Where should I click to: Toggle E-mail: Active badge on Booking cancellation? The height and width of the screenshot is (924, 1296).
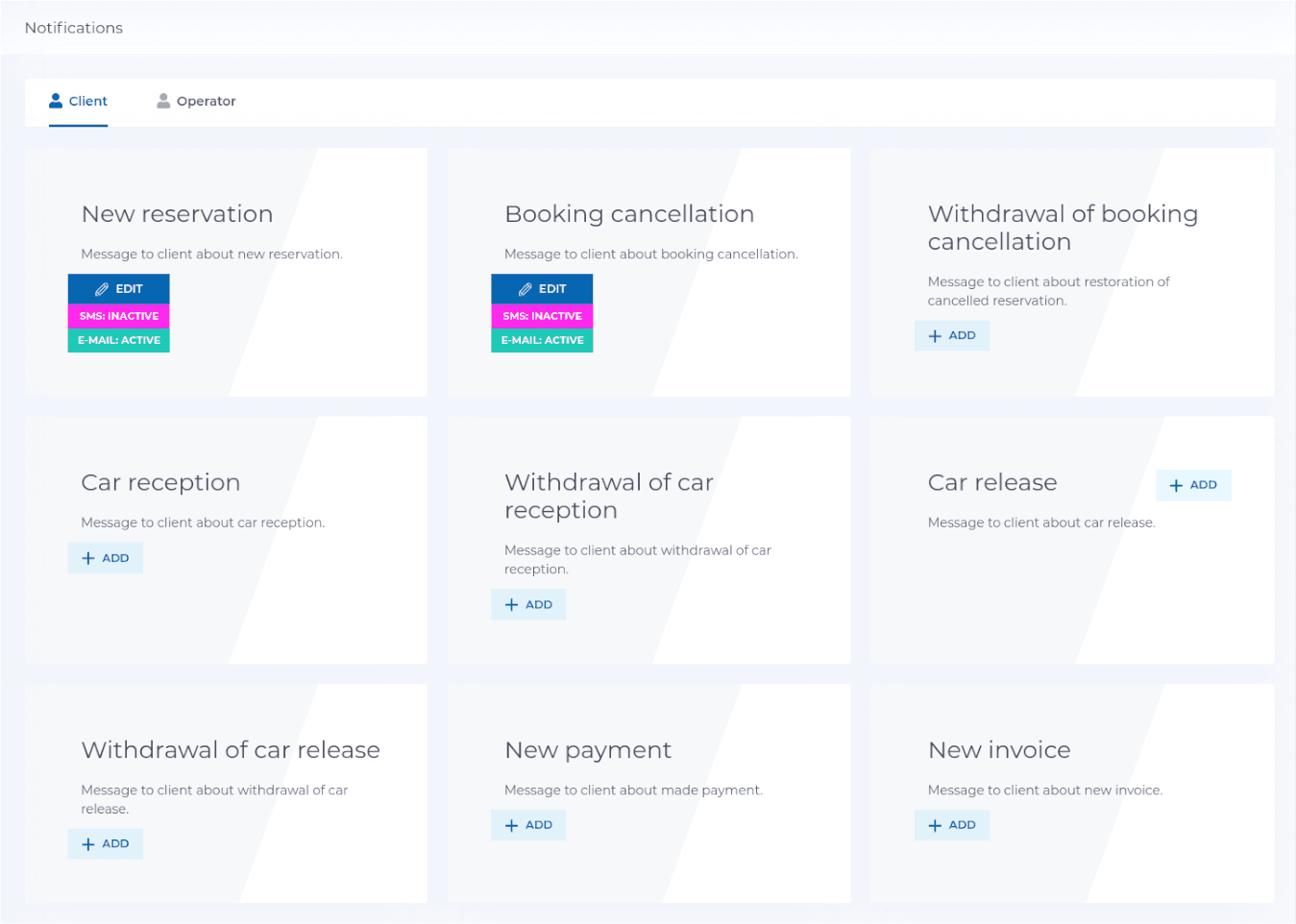(542, 340)
